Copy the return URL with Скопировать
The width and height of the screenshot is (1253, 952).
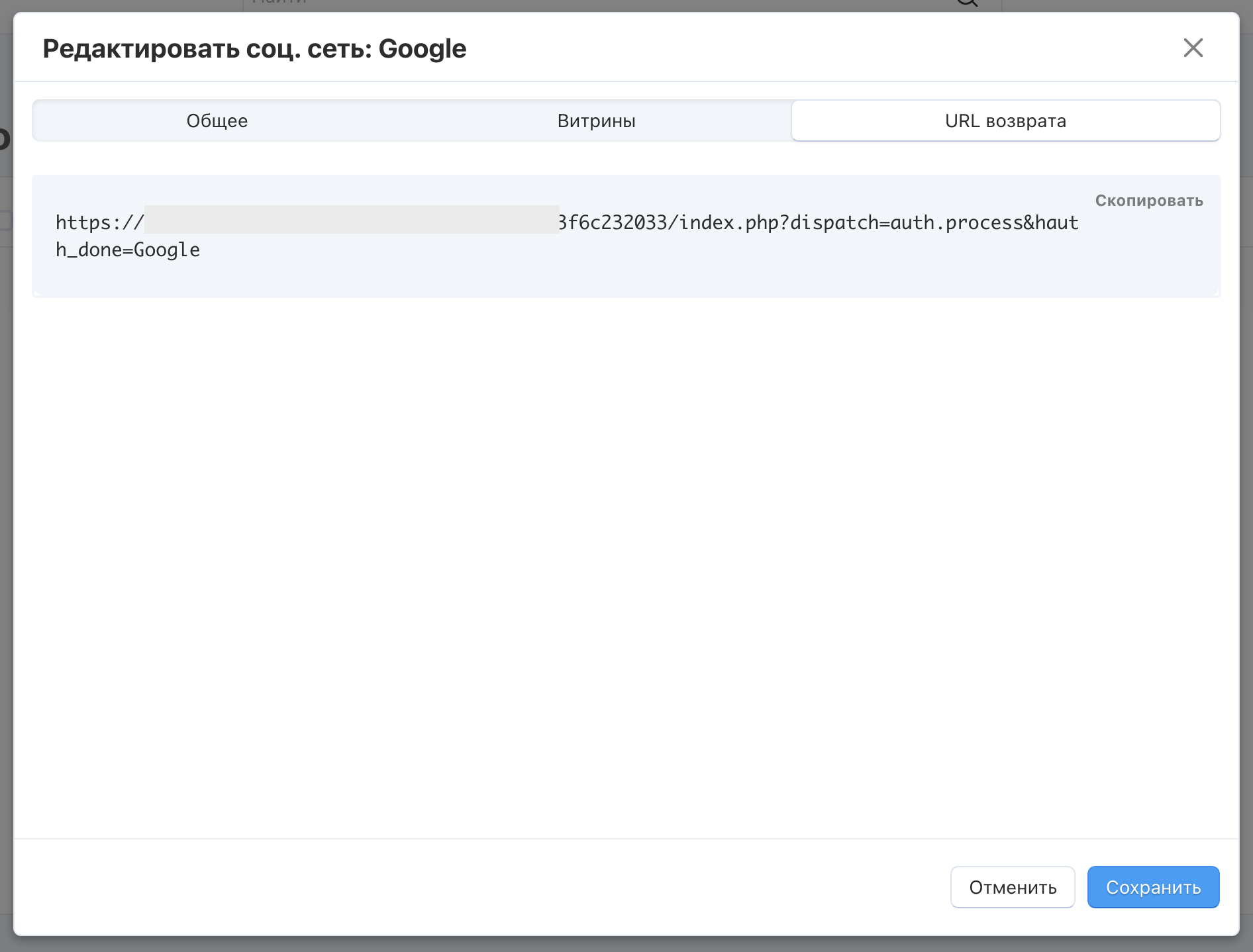pos(1148,201)
